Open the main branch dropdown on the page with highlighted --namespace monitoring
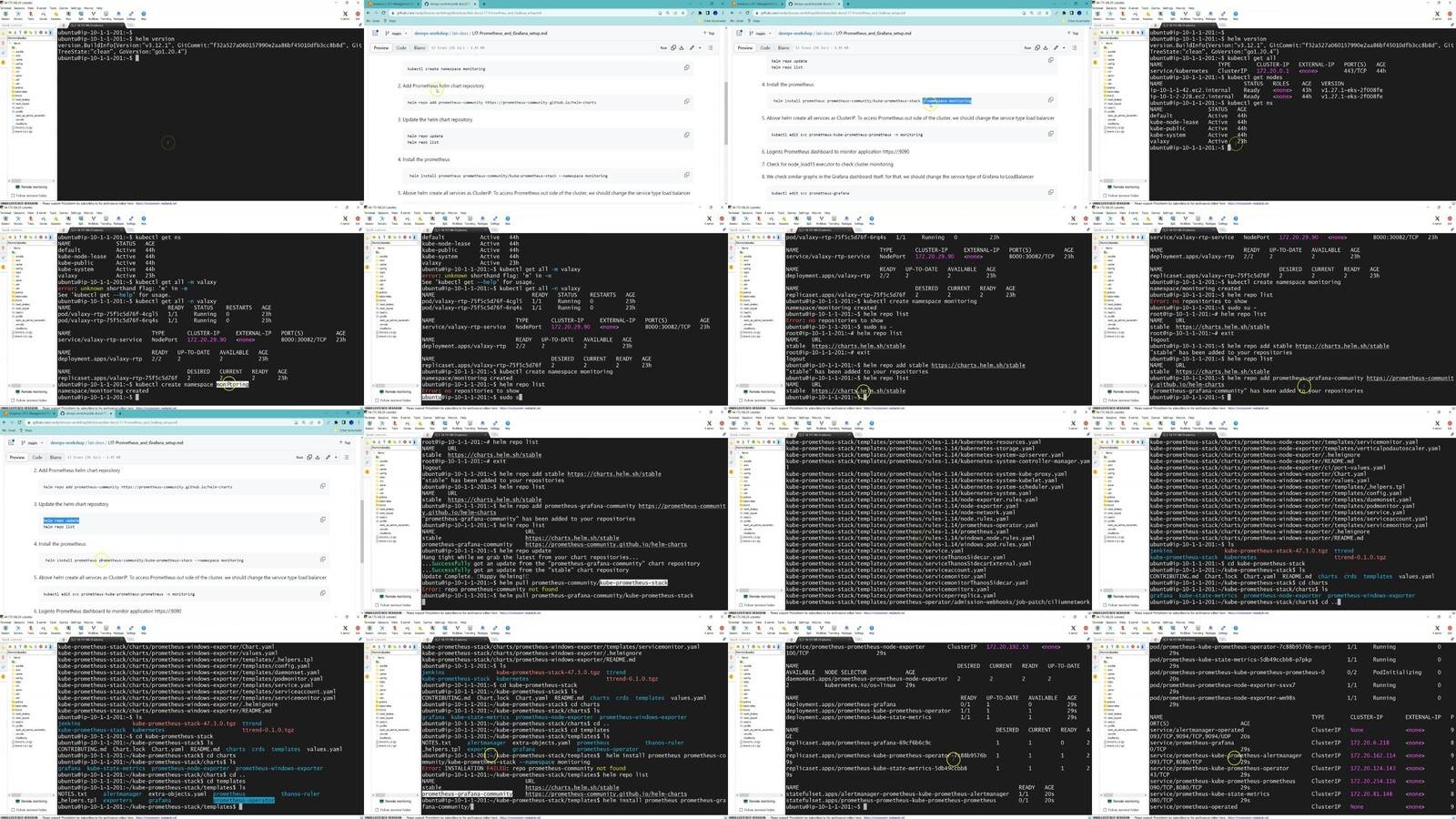 point(760,33)
